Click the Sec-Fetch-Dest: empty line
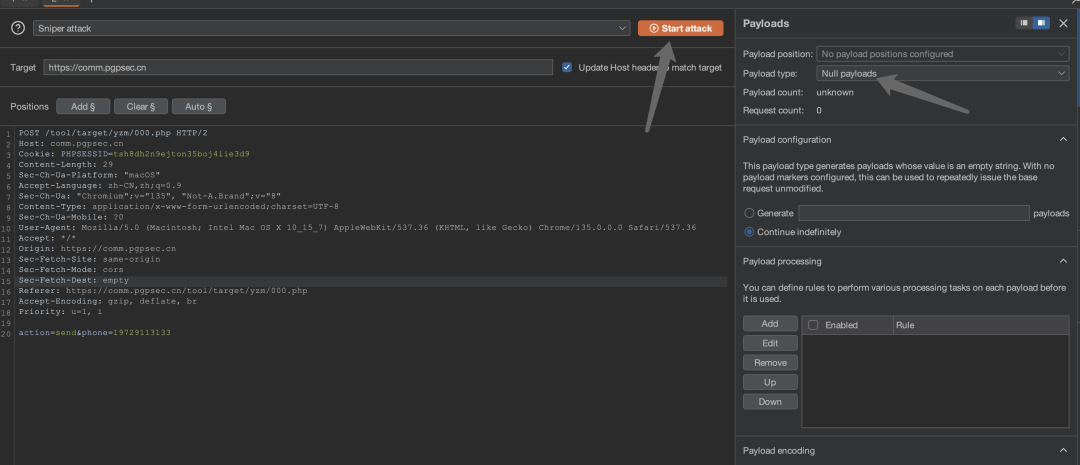Viewport: 1080px width, 465px height. click(74, 280)
